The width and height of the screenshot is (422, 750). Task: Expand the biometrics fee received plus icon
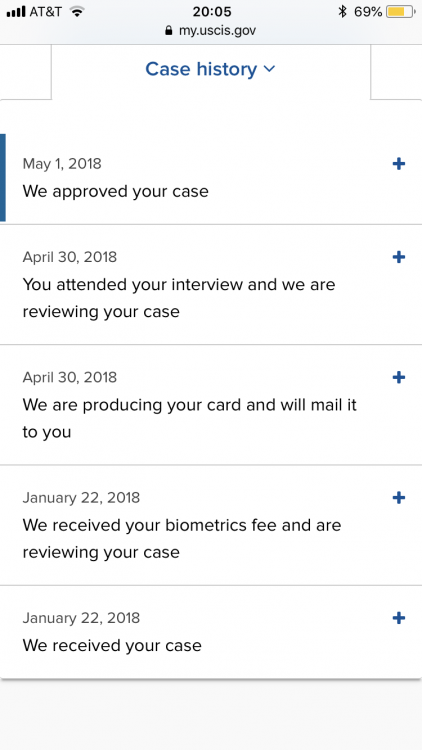click(399, 498)
